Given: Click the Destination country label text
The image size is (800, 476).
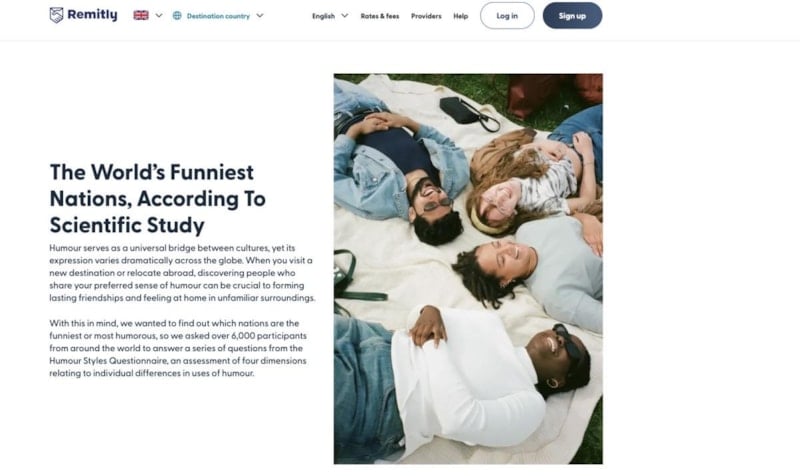Looking at the screenshot, I should pyautogui.click(x=218, y=16).
